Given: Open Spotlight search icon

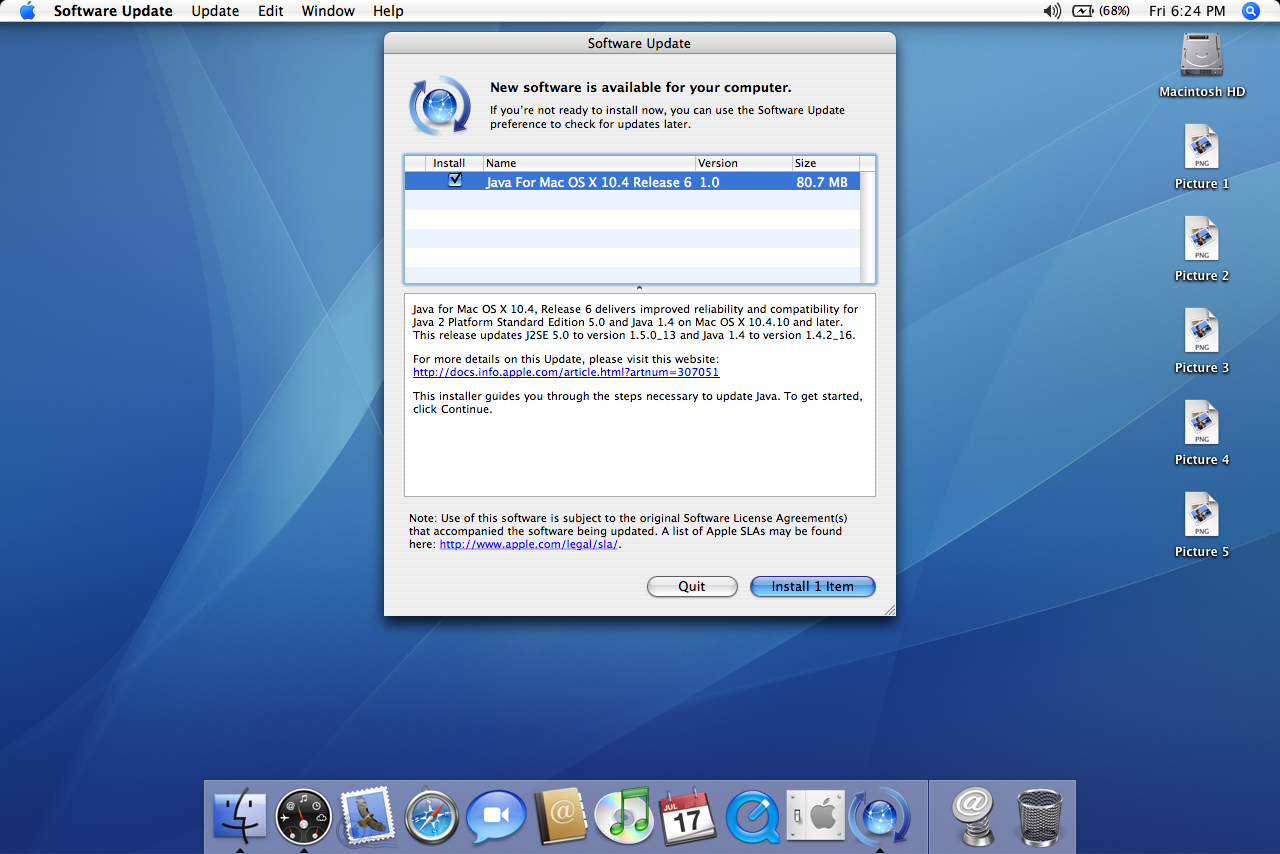Looking at the screenshot, I should tap(1251, 11).
